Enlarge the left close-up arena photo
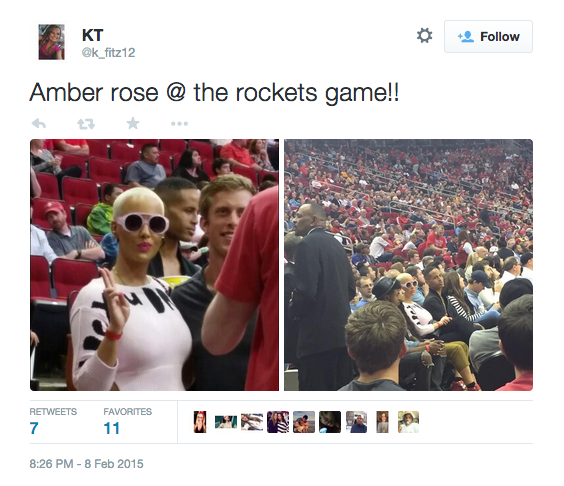 click(154, 265)
